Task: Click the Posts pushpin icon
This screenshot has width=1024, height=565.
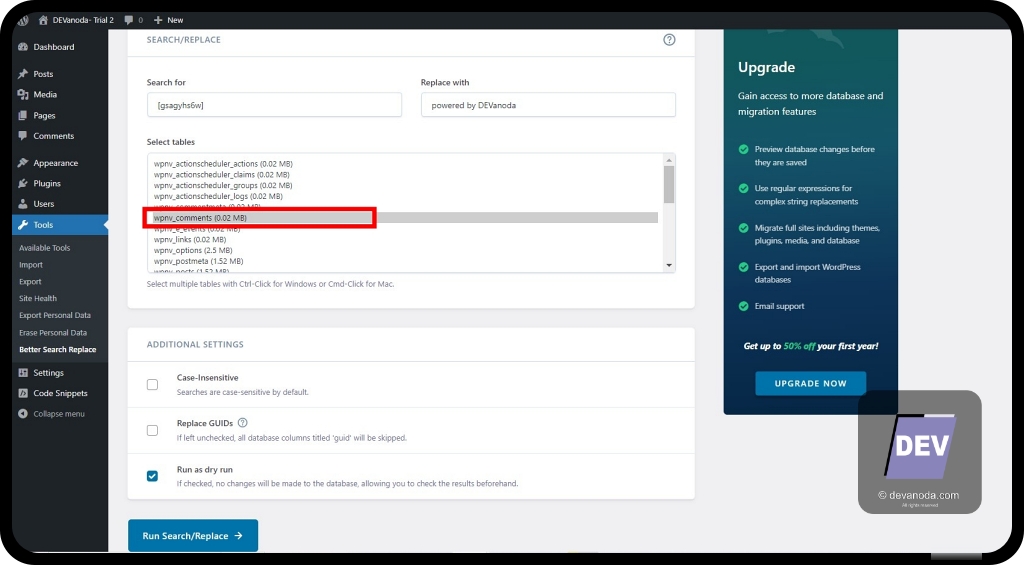Action: pos(23,74)
